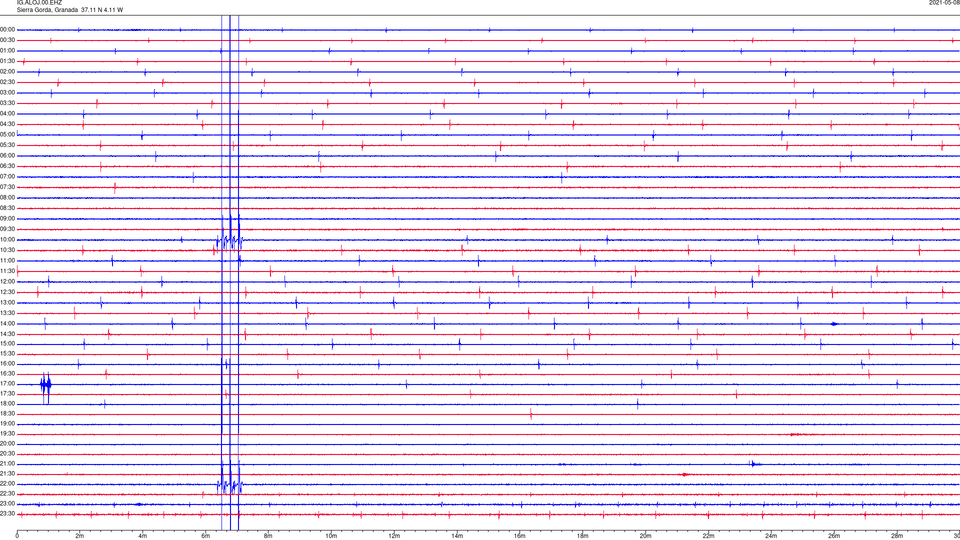This screenshot has width=960, height=540.
Task: Pick the 15:00 trace label
Action: (8, 344)
